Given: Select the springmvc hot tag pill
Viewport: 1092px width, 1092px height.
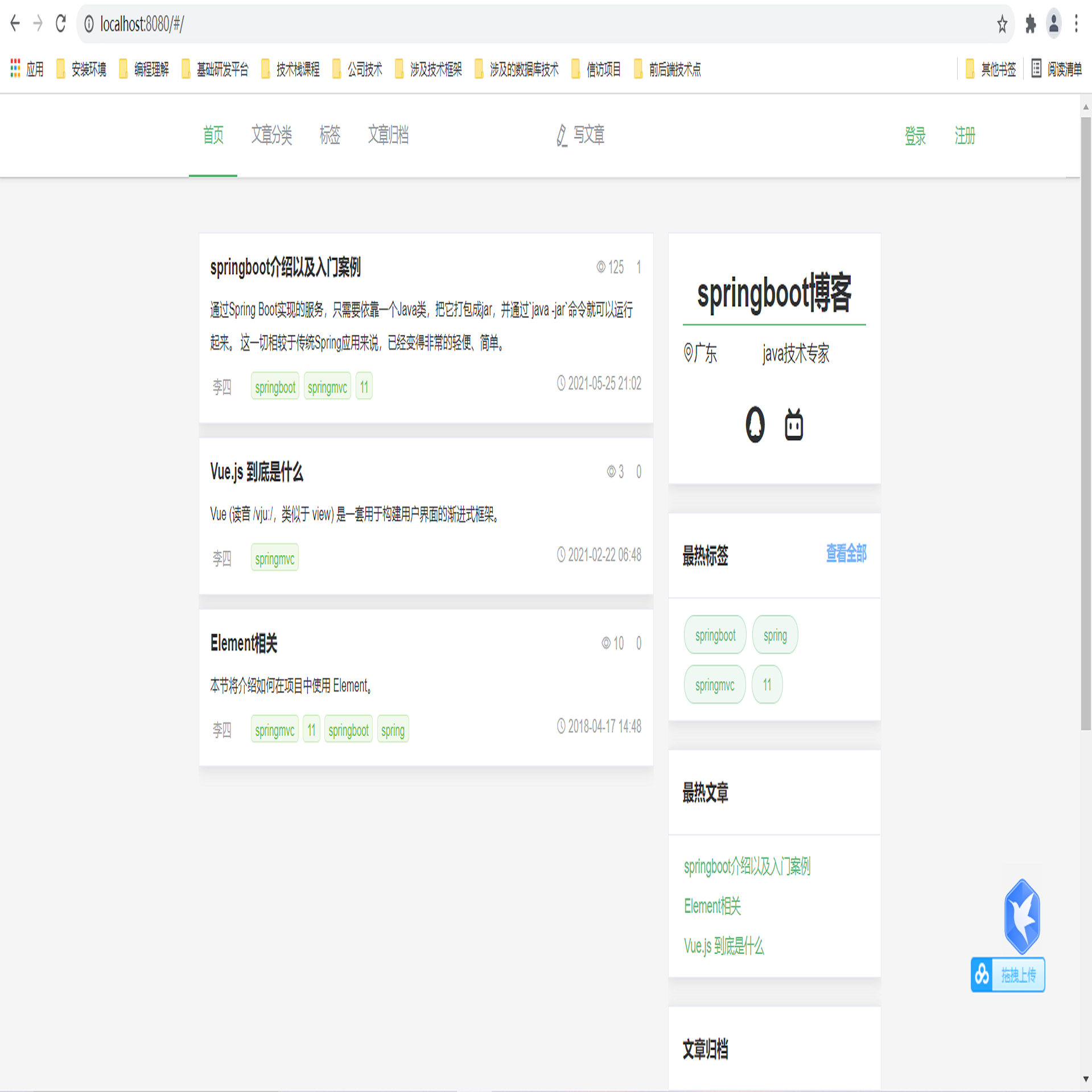Looking at the screenshot, I should pyautogui.click(x=715, y=685).
